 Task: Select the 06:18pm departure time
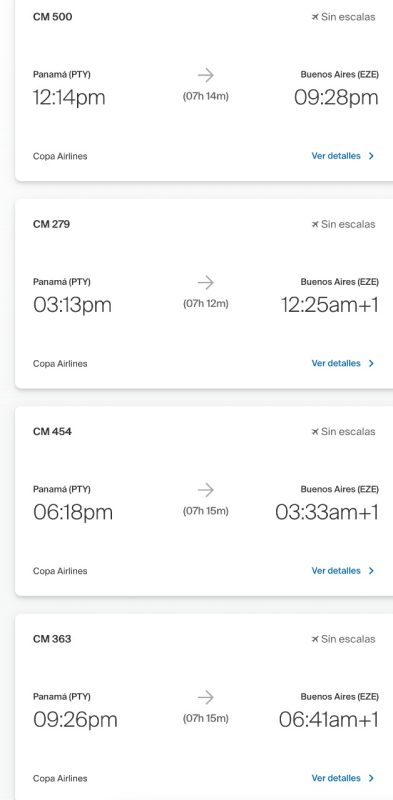73,512
